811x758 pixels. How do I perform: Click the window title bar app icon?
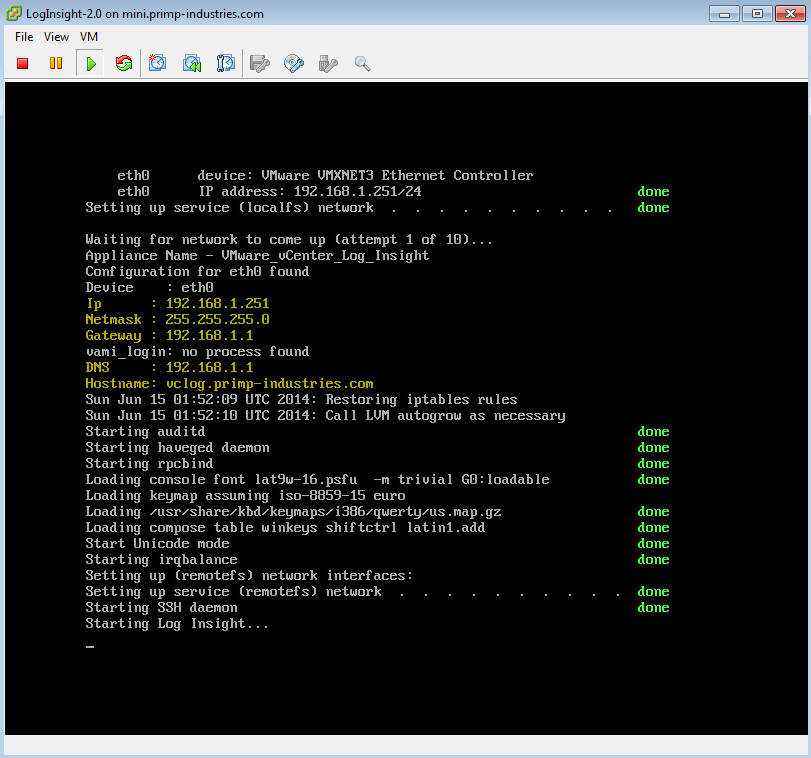[x=14, y=13]
